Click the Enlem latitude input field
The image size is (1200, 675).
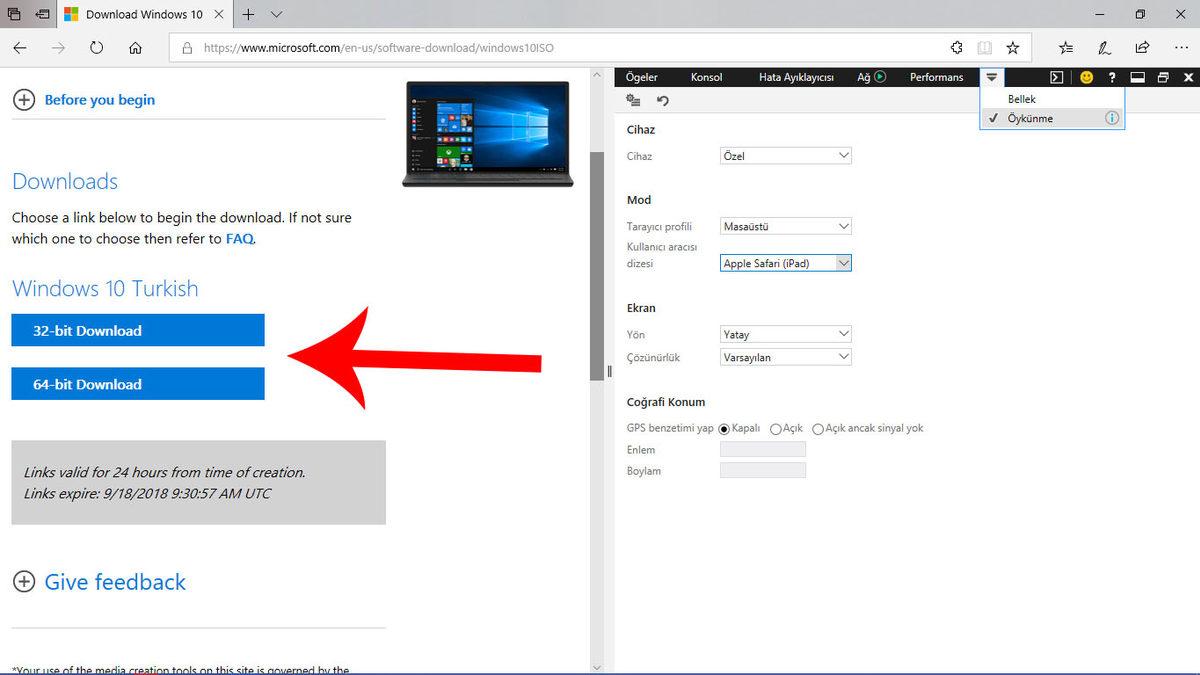click(x=762, y=450)
